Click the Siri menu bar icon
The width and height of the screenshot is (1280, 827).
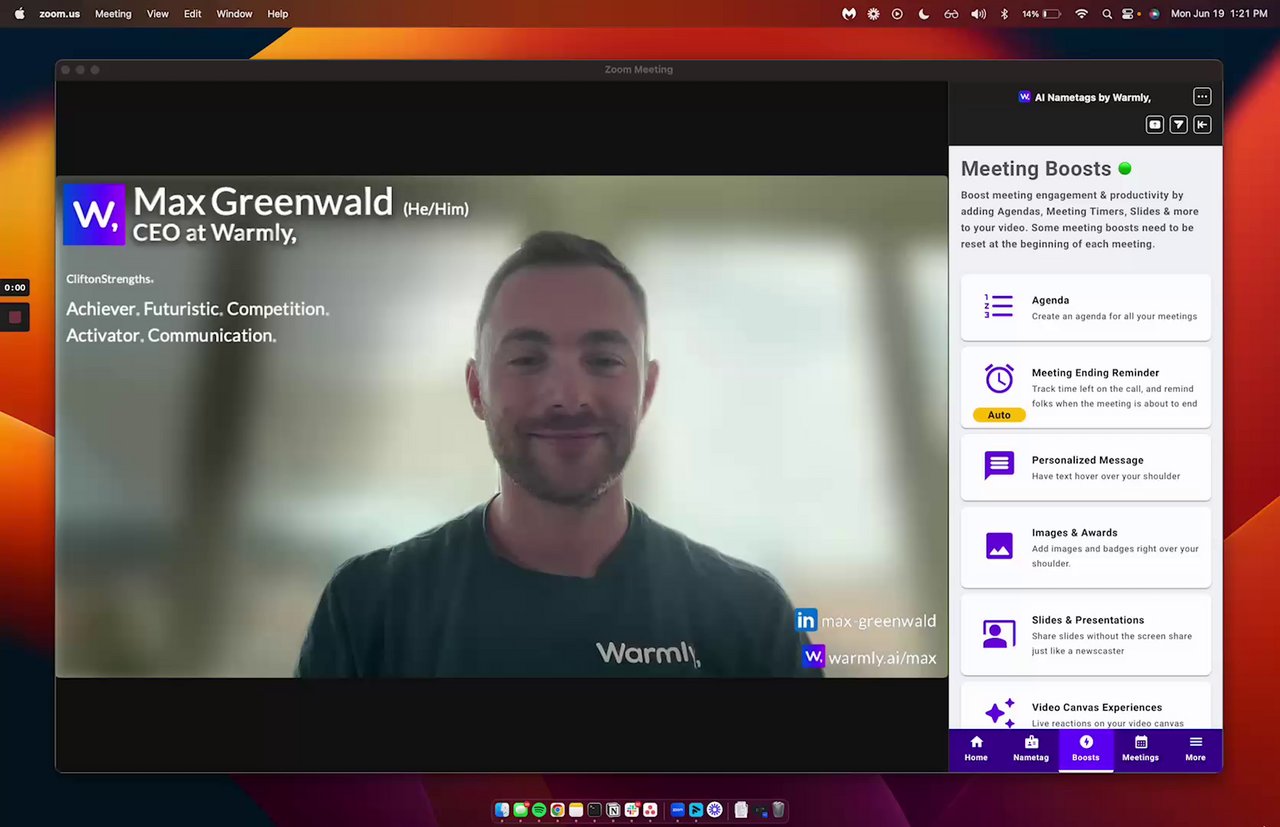(1154, 14)
